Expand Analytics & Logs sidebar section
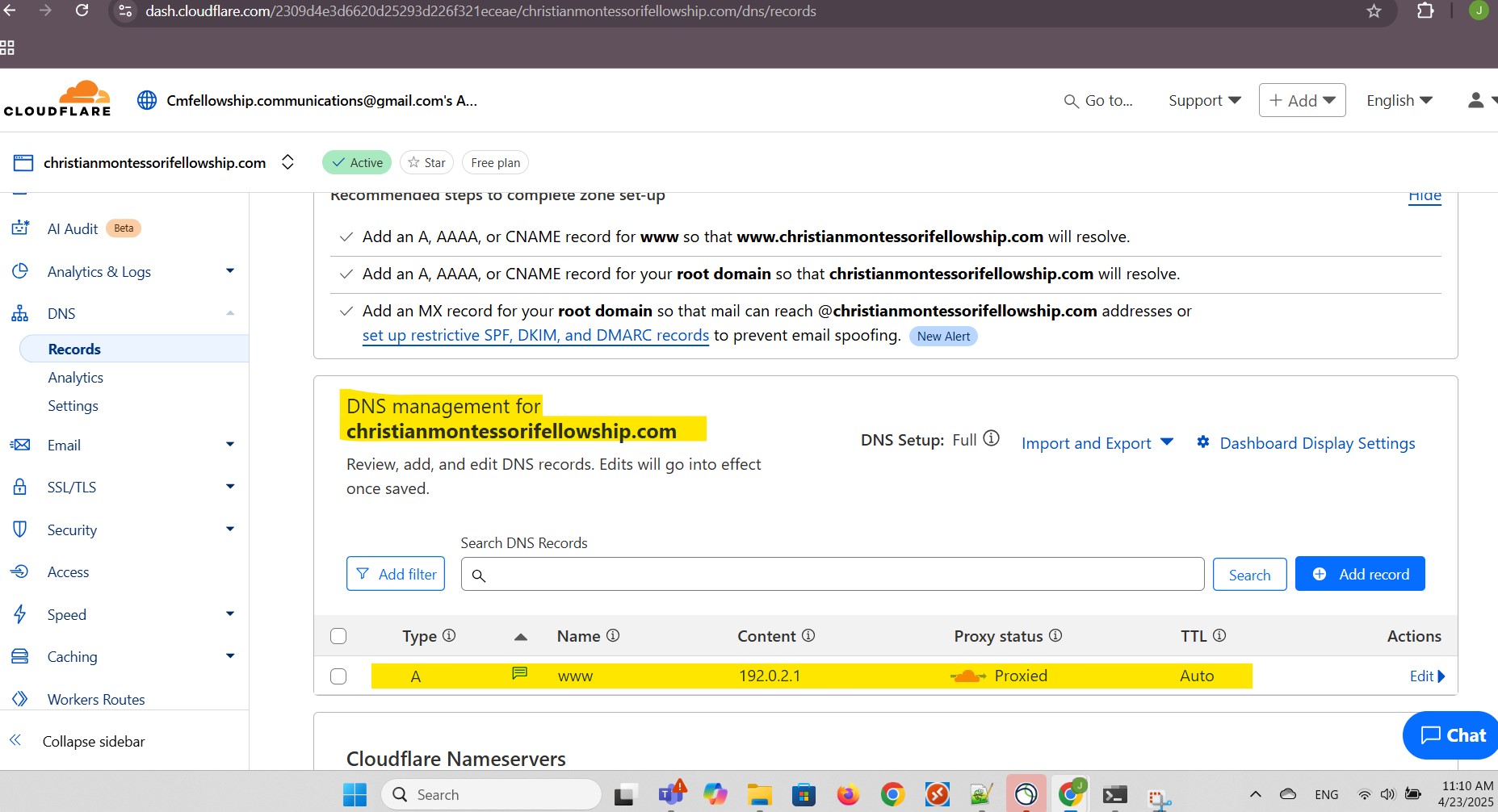This screenshot has height=812, width=1498. click(x=230, y=271)
